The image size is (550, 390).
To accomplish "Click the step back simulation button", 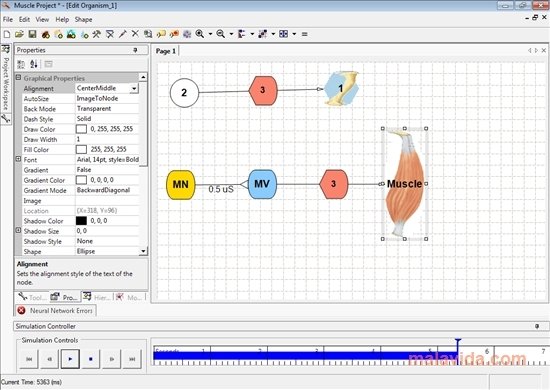I will click(x=50, y=359).
